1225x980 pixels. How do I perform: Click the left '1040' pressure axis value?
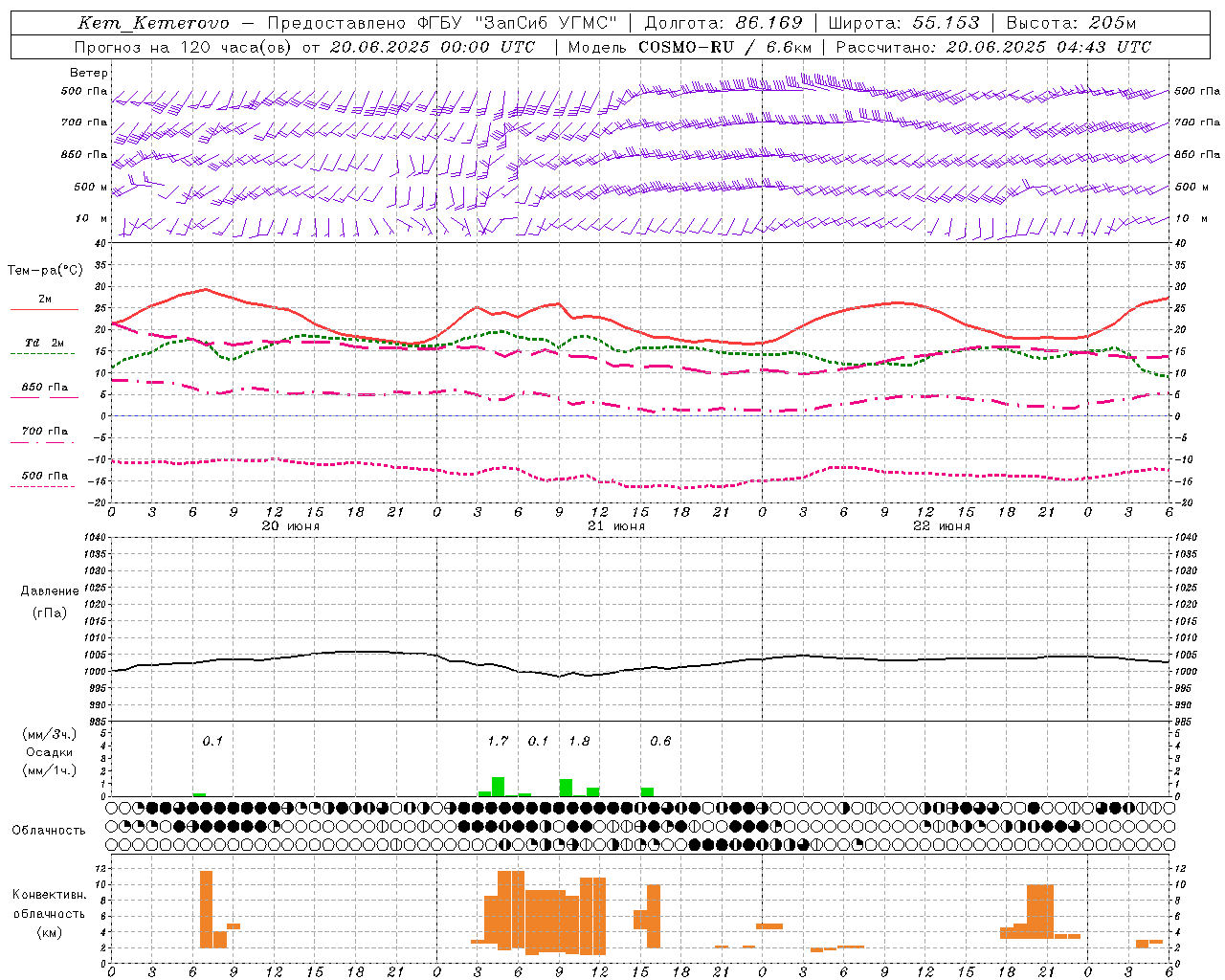[x=97, y=538]
